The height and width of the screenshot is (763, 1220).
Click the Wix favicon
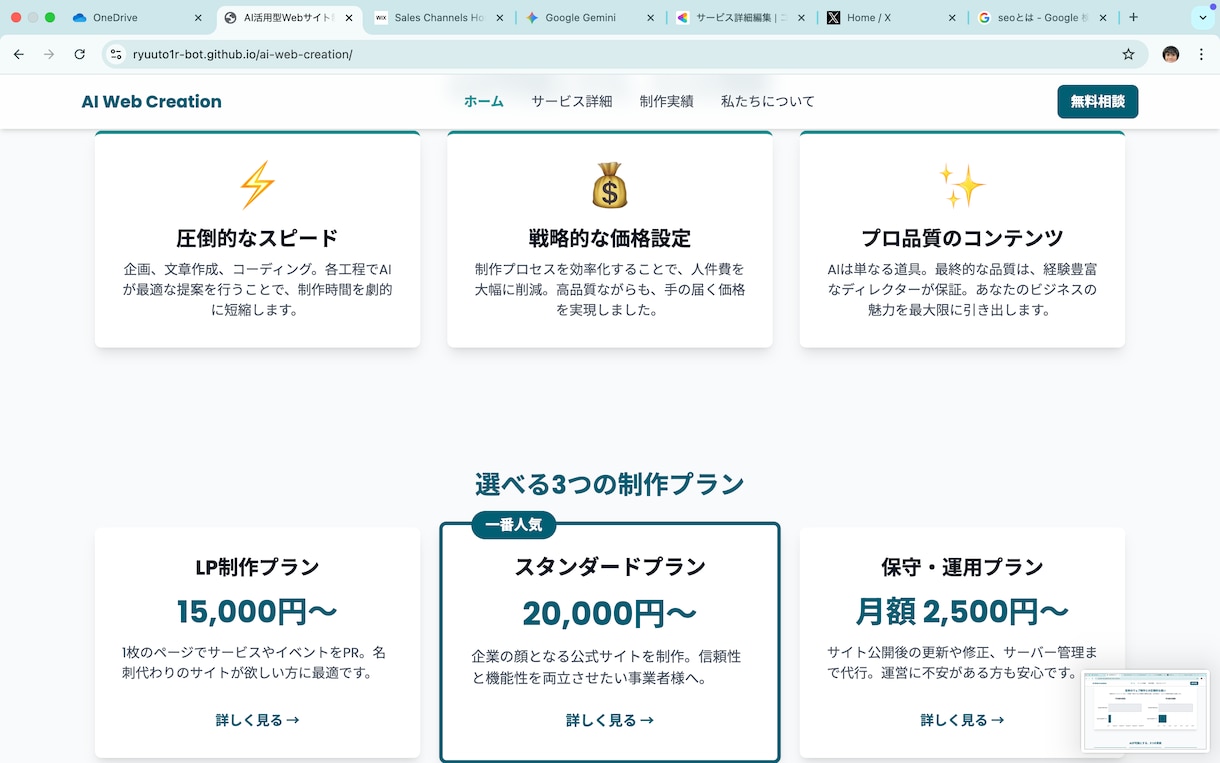pyautogui.click(x=381, y=18)
